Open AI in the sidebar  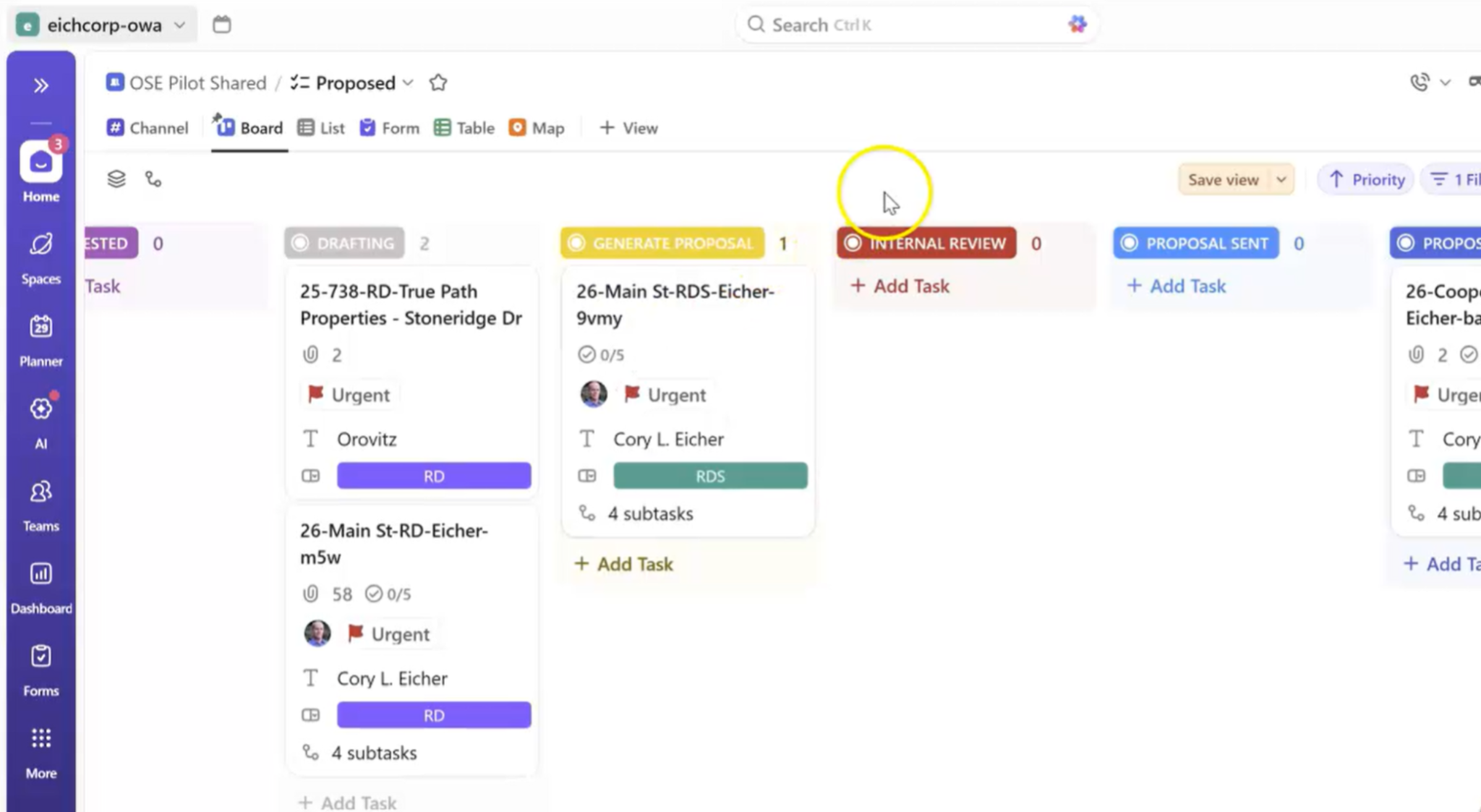pos(40,423)
